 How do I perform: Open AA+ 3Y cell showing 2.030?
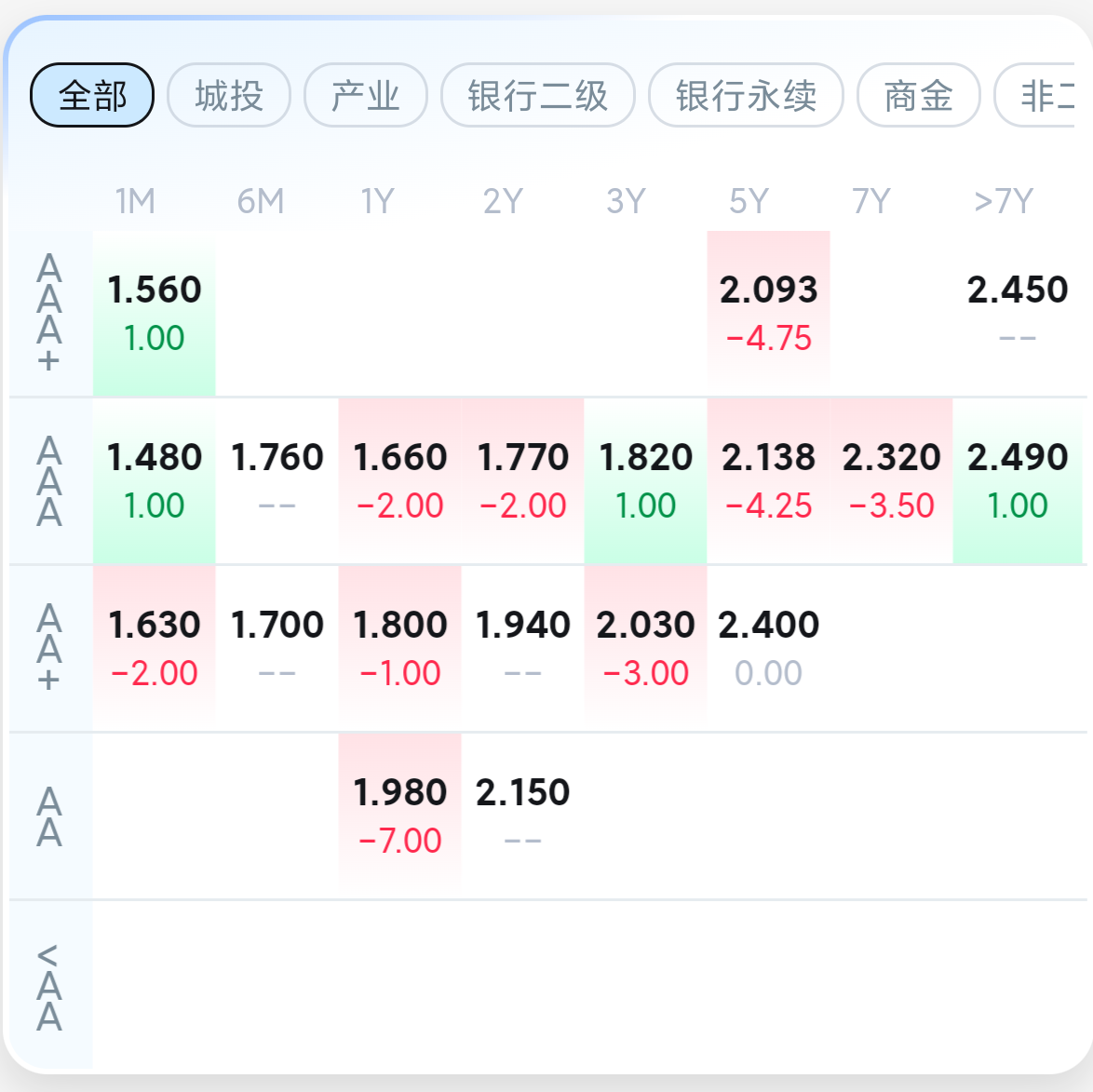tap(645, 648)
